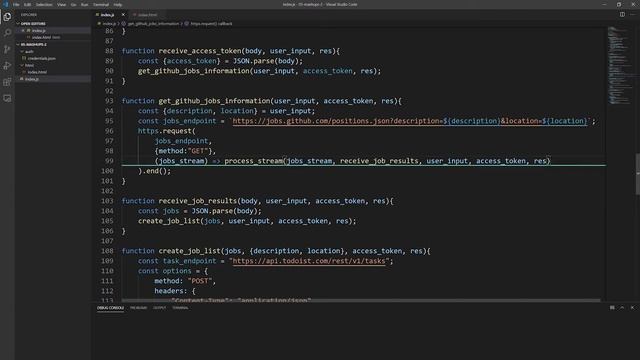The image size is (640, 360).
Task: Collapse the Open Editors section
Action: [18, 24]
